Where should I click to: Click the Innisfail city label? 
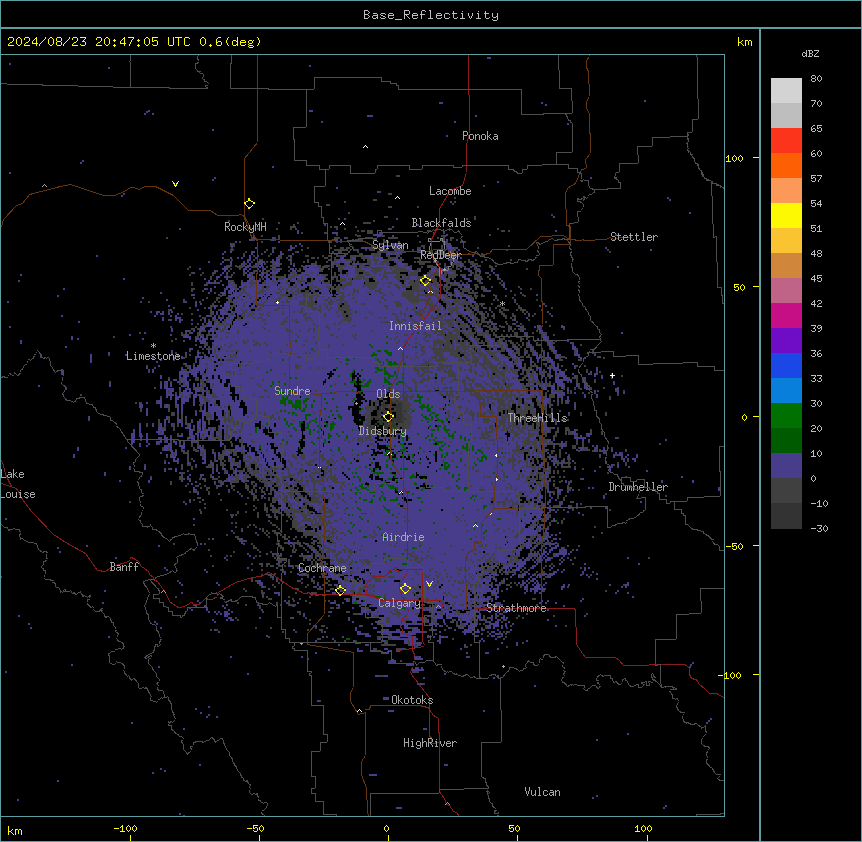pyautogui.click(x=415, y=326)
